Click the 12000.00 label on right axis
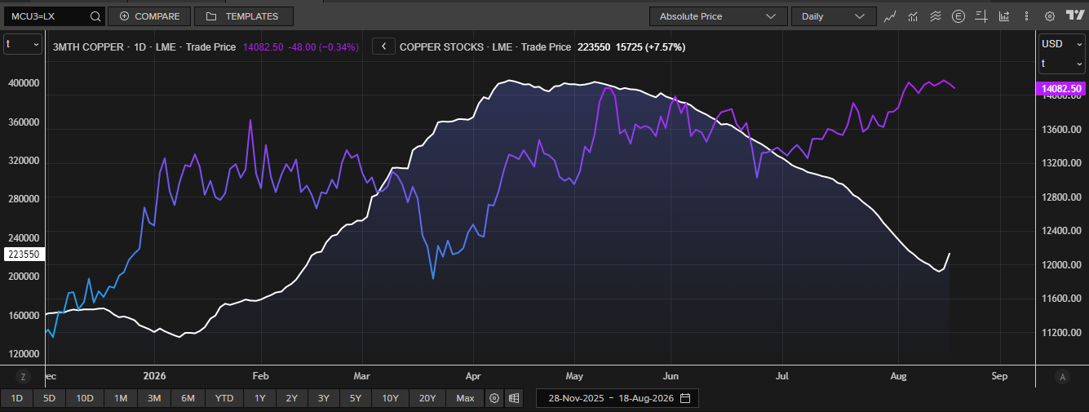 [1061, 265]
